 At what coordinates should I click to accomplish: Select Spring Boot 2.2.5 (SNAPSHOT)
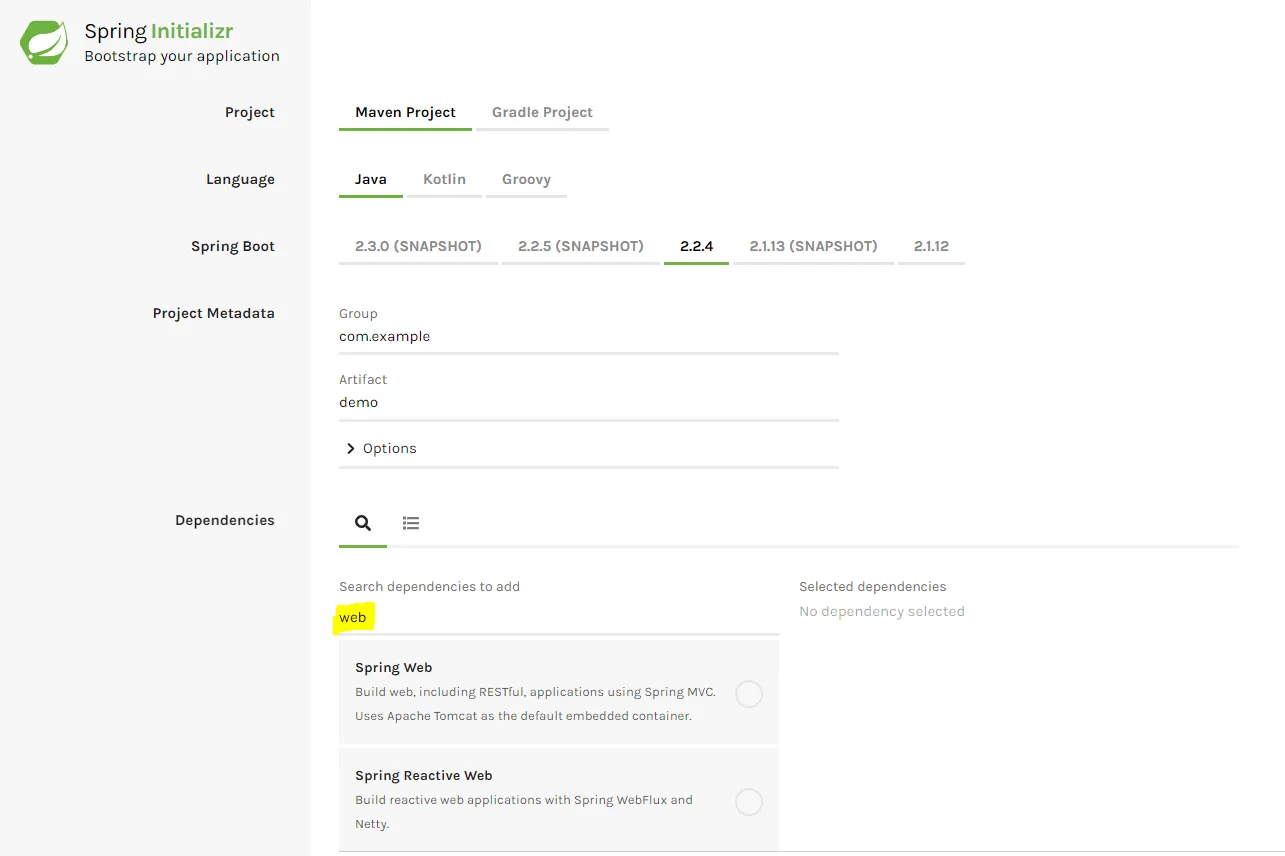pyautogui.click(x=581, y=246)
